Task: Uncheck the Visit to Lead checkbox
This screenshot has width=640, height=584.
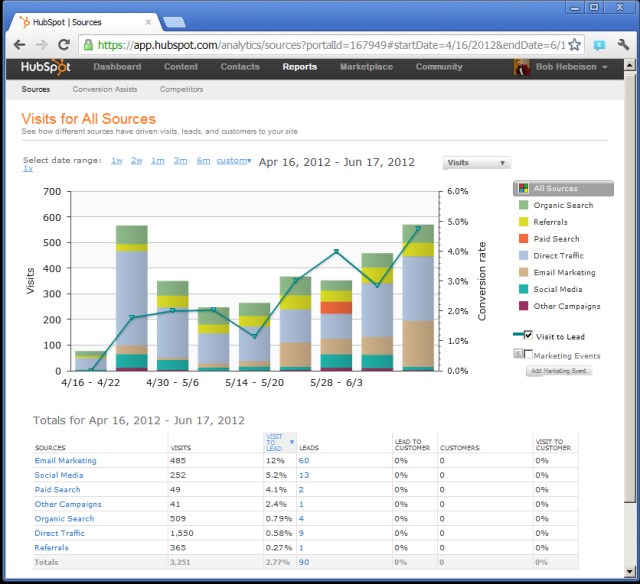Action: pos(528,336)
